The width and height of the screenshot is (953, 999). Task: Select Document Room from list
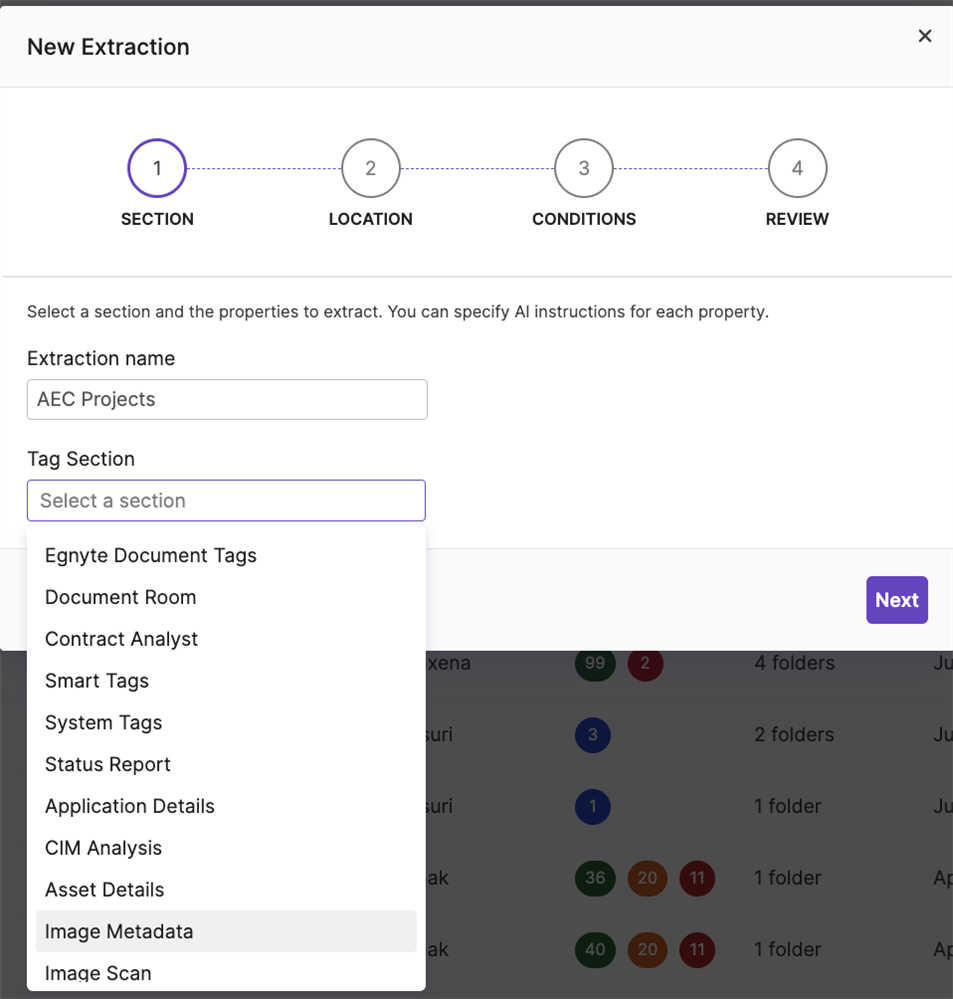[x=226, y=598]
